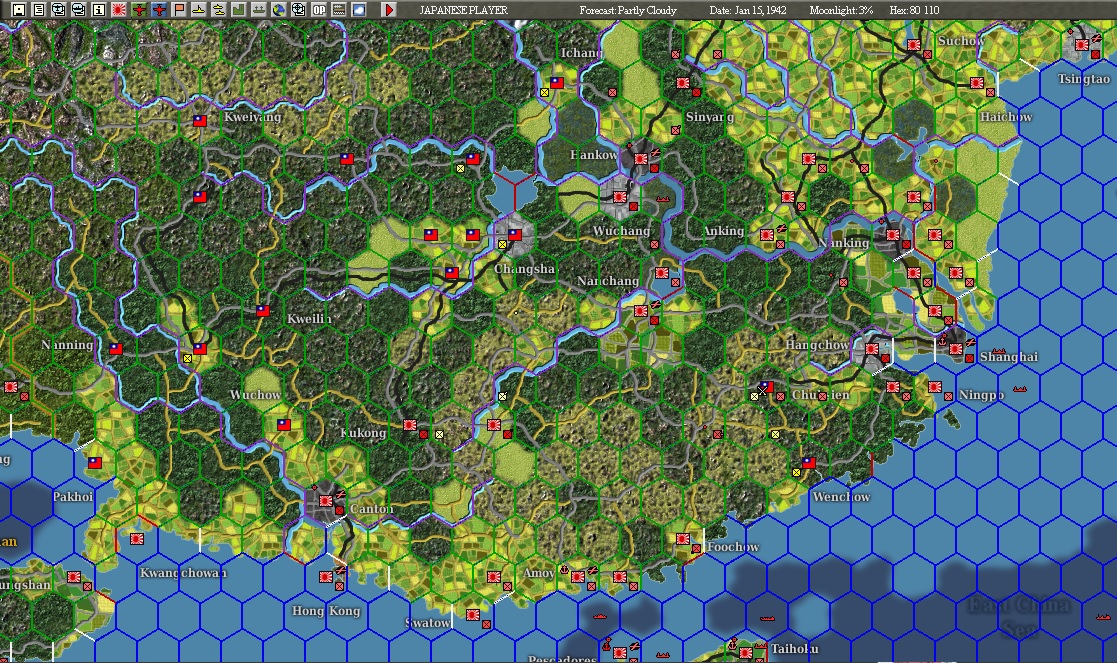Click the orange flag toolbar icon

(178, 10)
